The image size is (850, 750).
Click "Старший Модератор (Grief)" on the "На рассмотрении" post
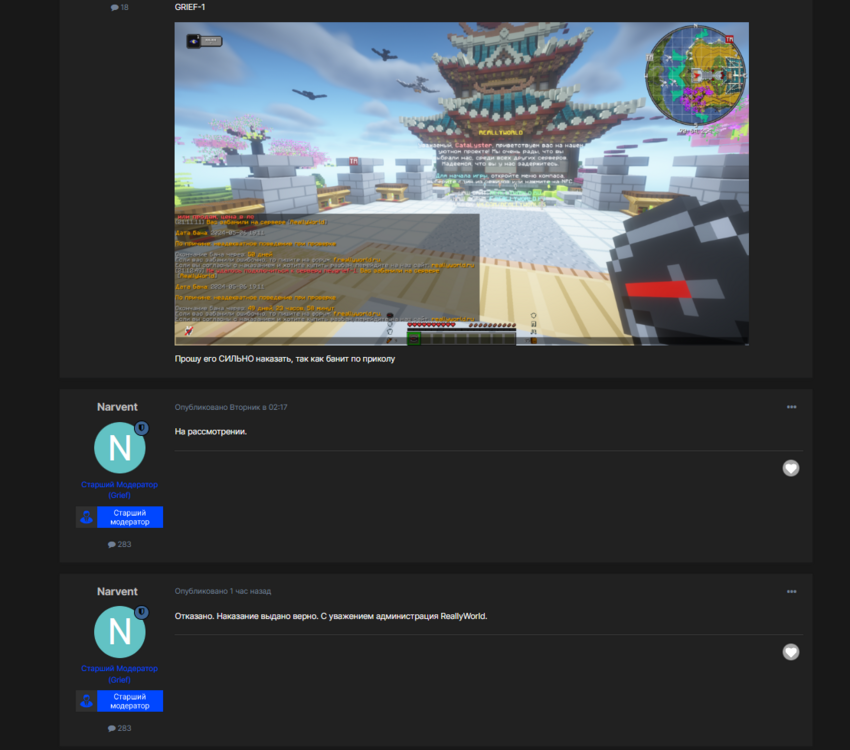point(119,490)
